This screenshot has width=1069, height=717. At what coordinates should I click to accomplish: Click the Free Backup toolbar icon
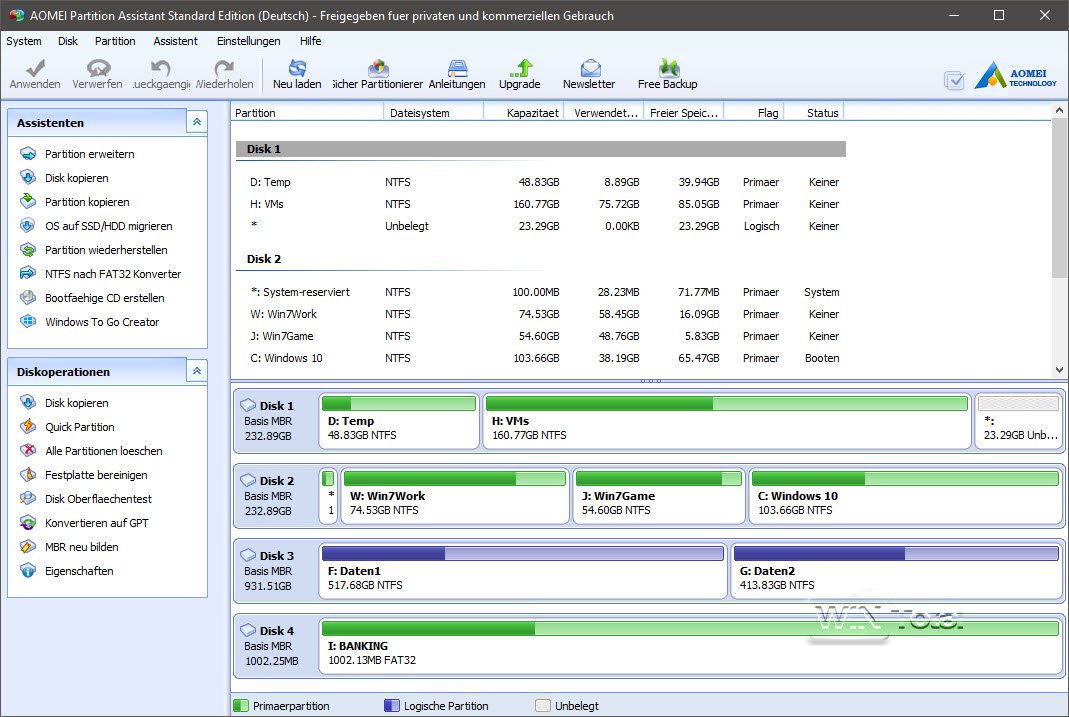(668, 69)
